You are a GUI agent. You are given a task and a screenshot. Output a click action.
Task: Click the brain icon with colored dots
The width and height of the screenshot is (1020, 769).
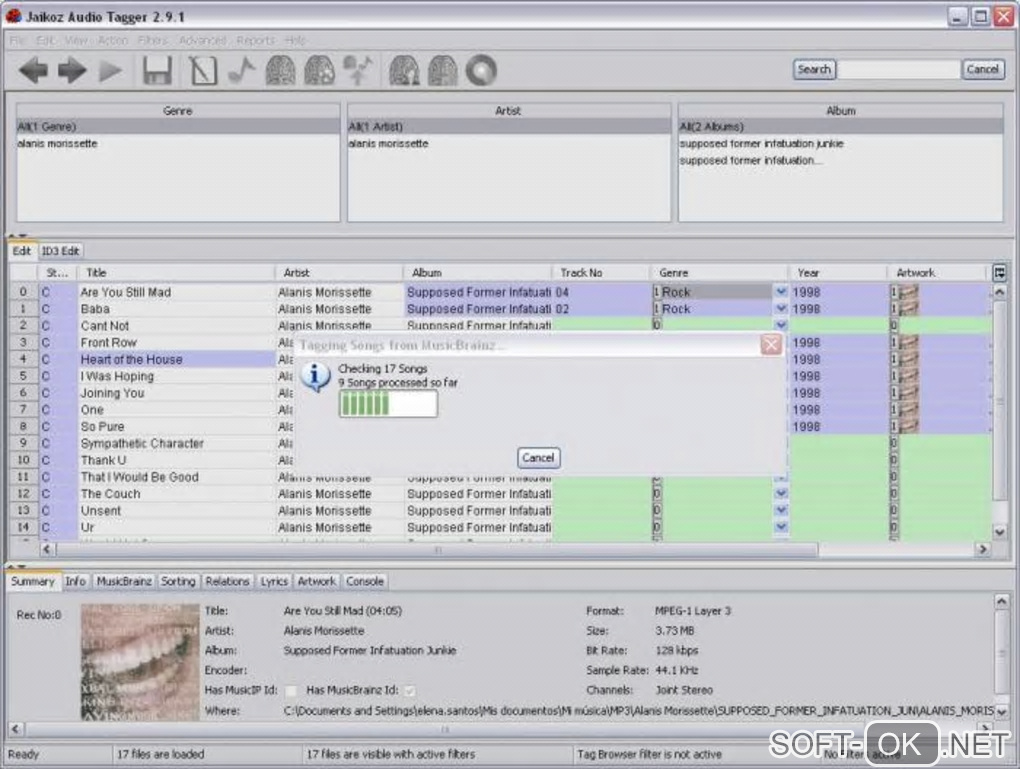[319, 70]
